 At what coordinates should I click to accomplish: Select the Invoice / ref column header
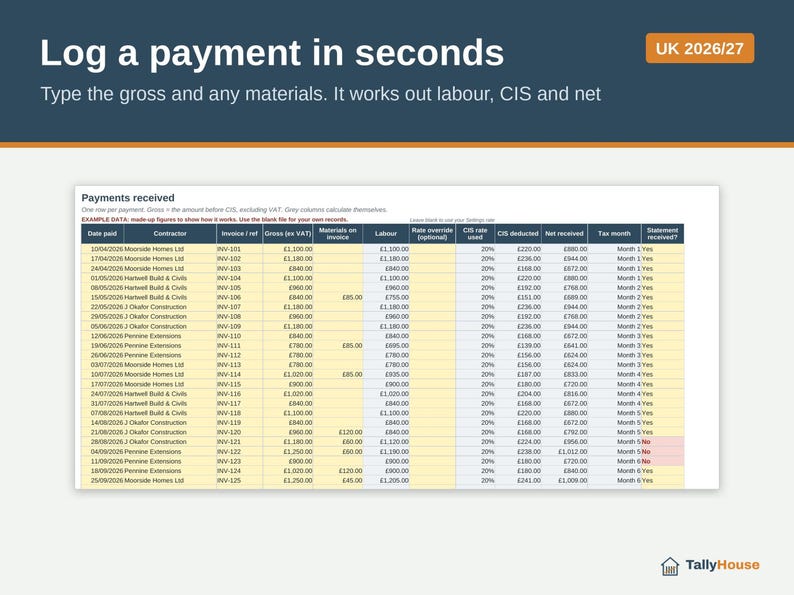[240, 234]
